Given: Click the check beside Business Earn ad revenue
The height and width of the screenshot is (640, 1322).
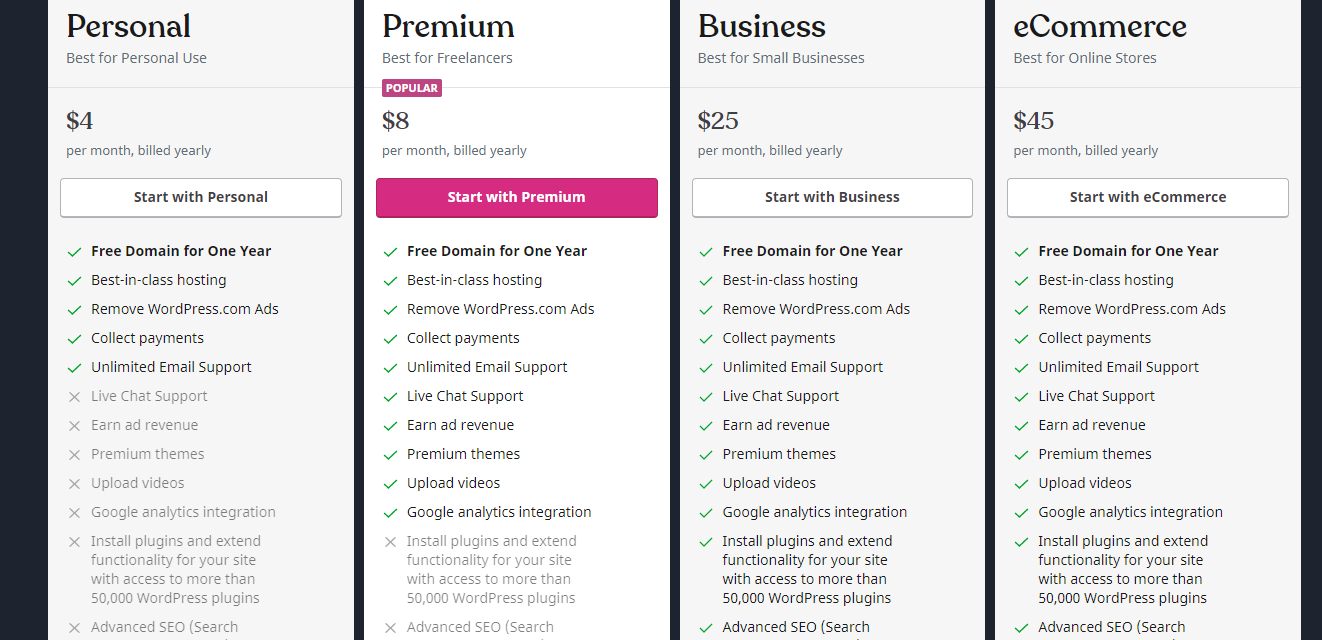Looking at the screenshot, I should click(706, 426).
